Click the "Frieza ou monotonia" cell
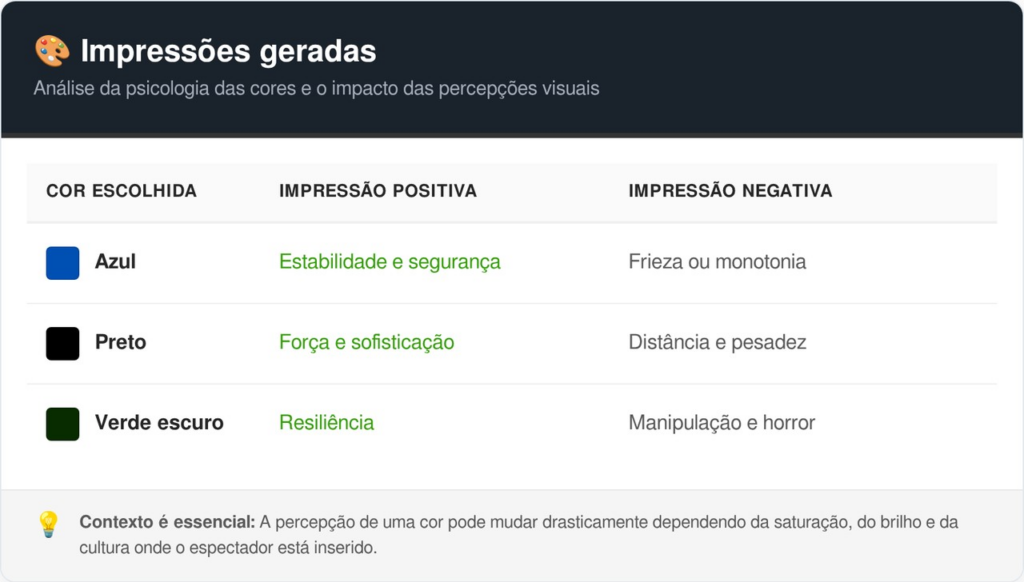The height and width of the screenshot is (582, 1024). tap(717, 262)
